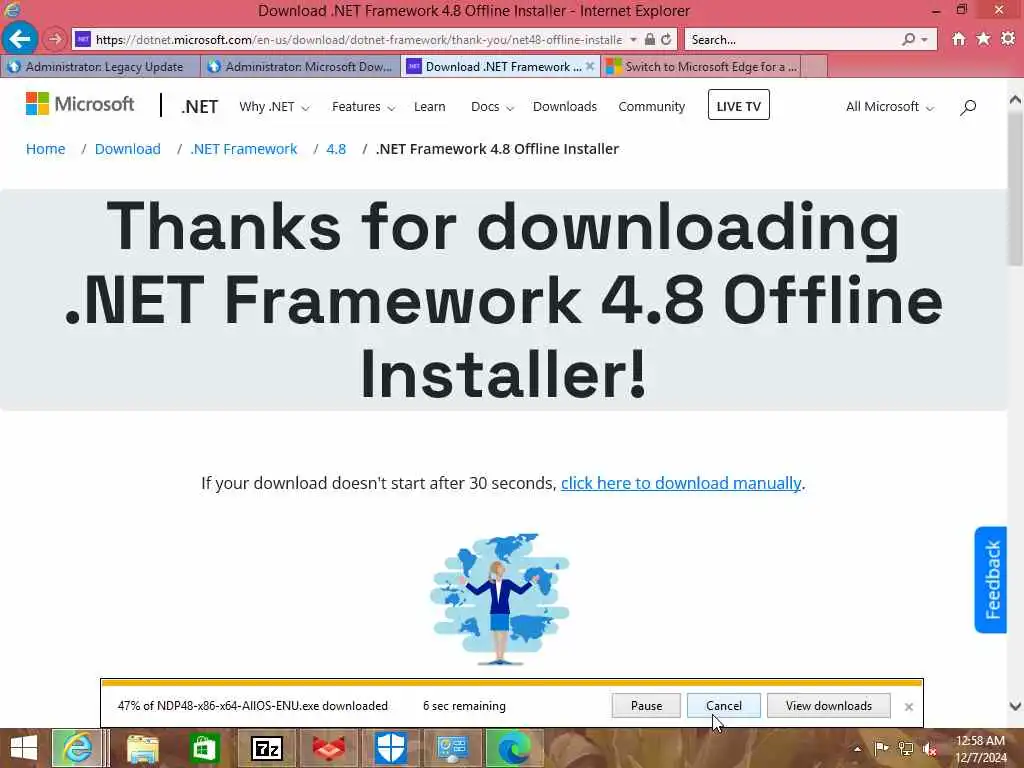Open the Learn menu item

(430, 106)
